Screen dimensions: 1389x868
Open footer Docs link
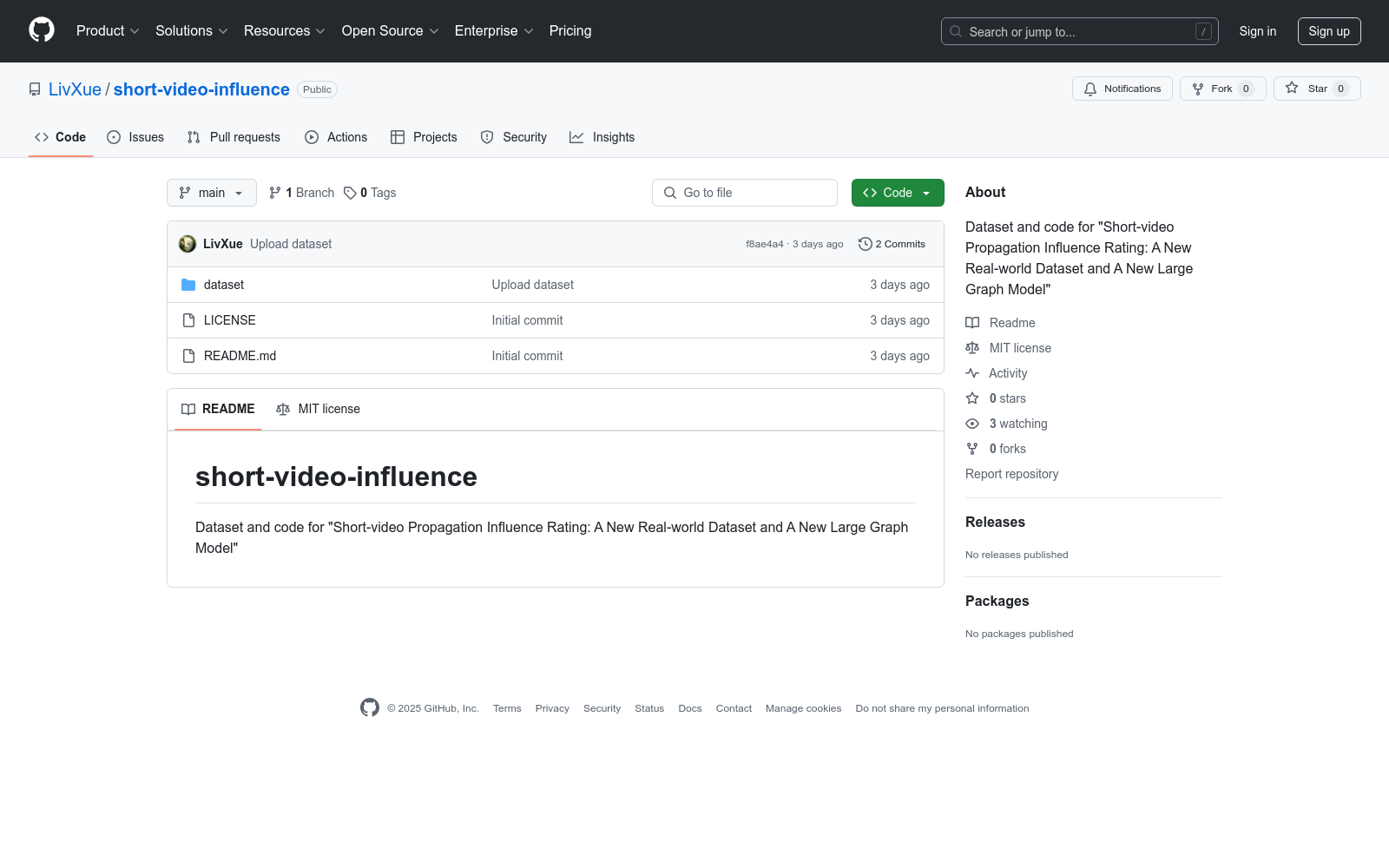pyautogui.click(x=690, y=708)
